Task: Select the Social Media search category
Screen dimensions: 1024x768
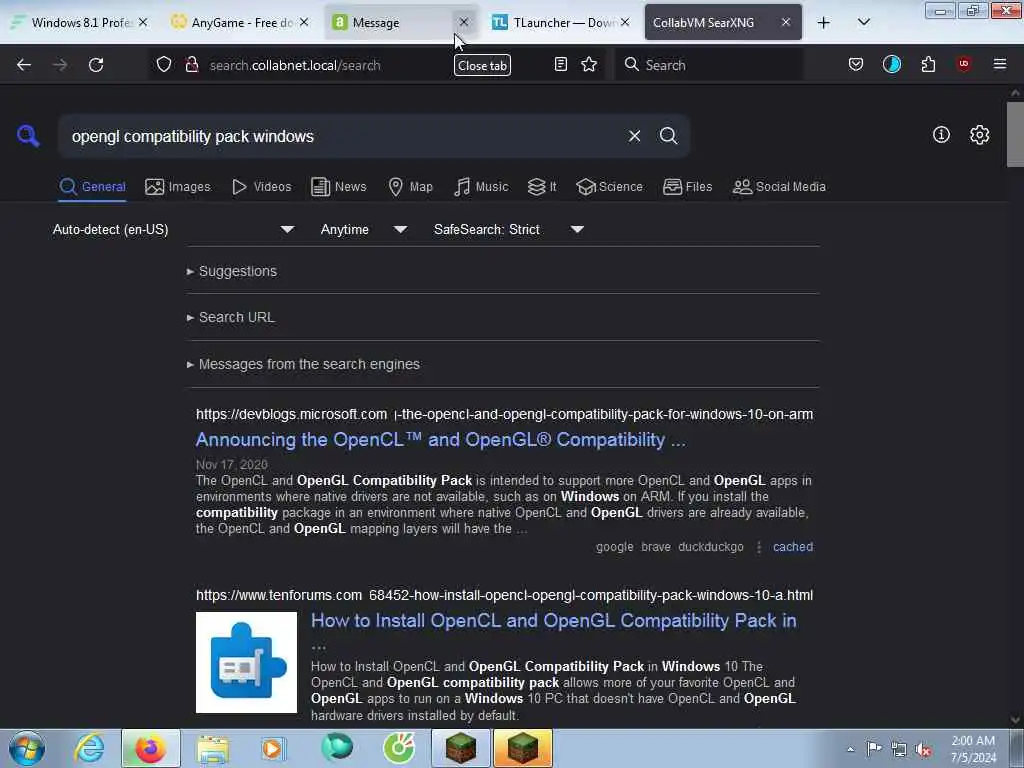Action: click(778, 187)
